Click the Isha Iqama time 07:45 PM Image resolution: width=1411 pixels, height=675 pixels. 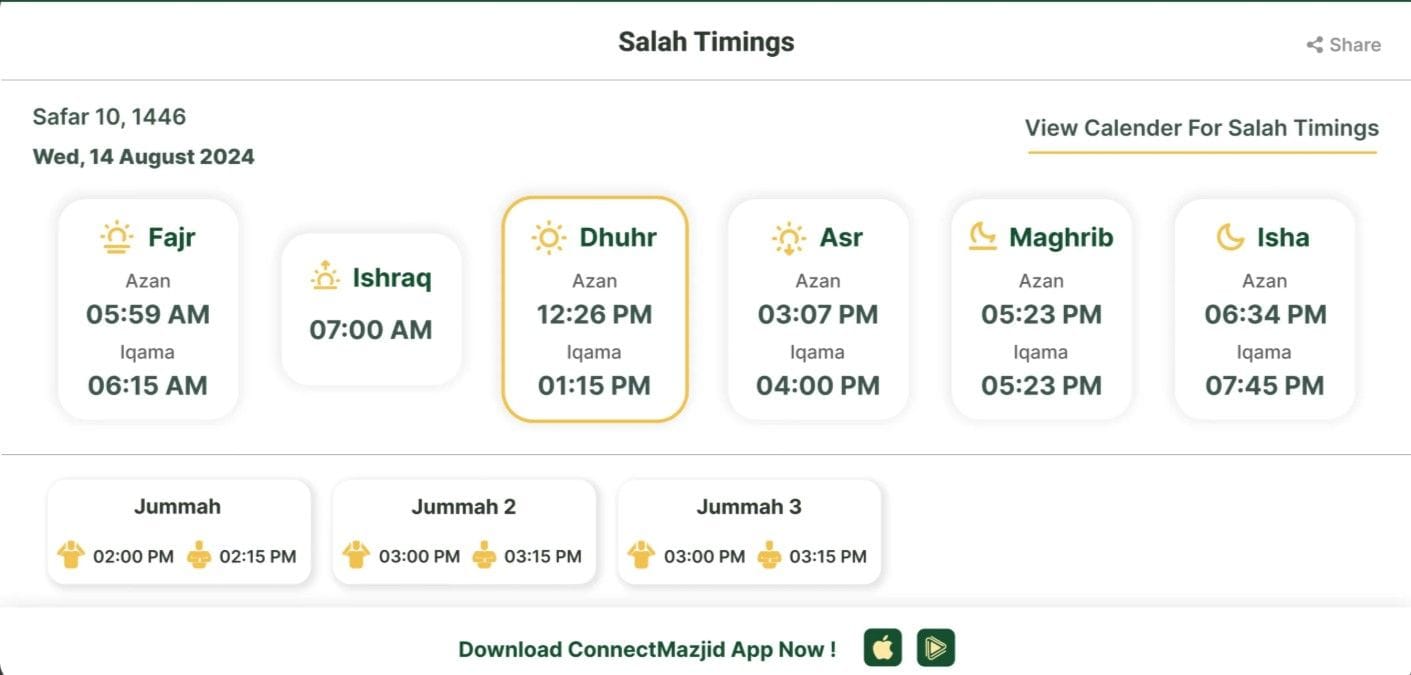pyautogui.click(x=1264, y=385)
